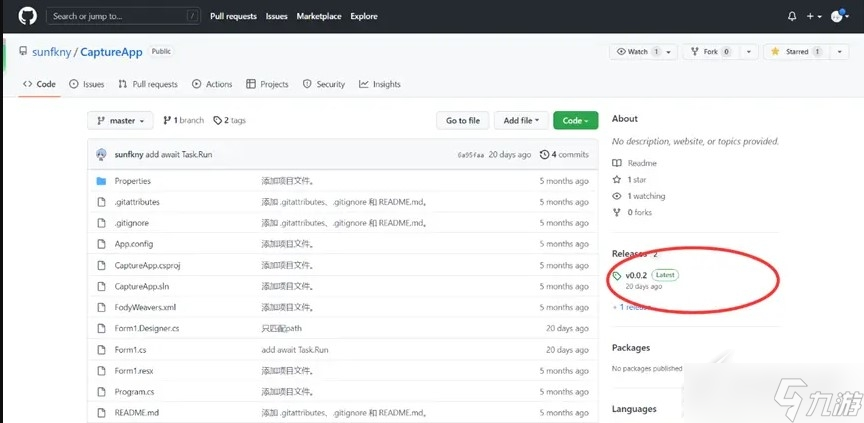Open the notifications bell
This screenshot has height=423, width=864.
coord(792,16)
